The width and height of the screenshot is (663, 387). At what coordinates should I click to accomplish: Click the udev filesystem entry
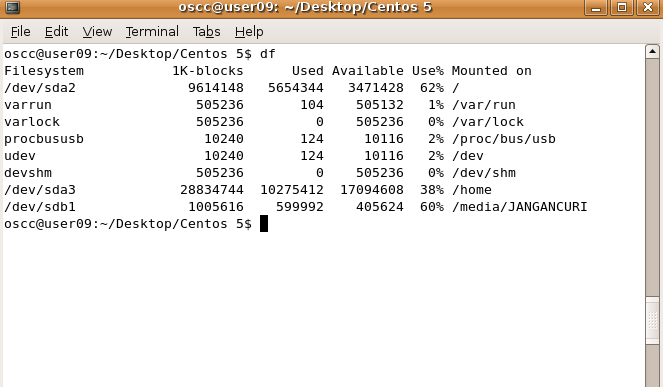(20, 156)
